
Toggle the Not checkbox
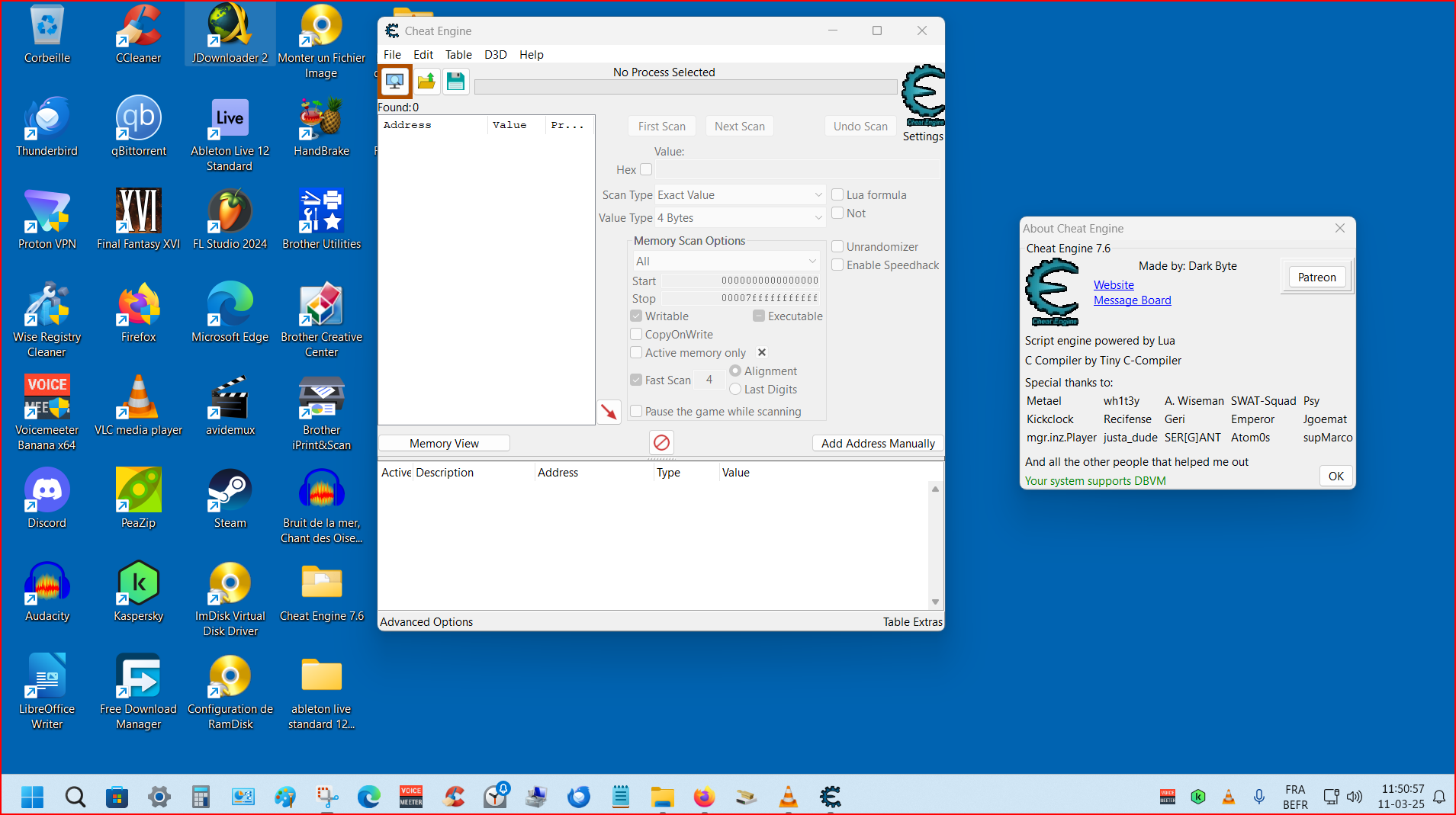pos(837,213)
